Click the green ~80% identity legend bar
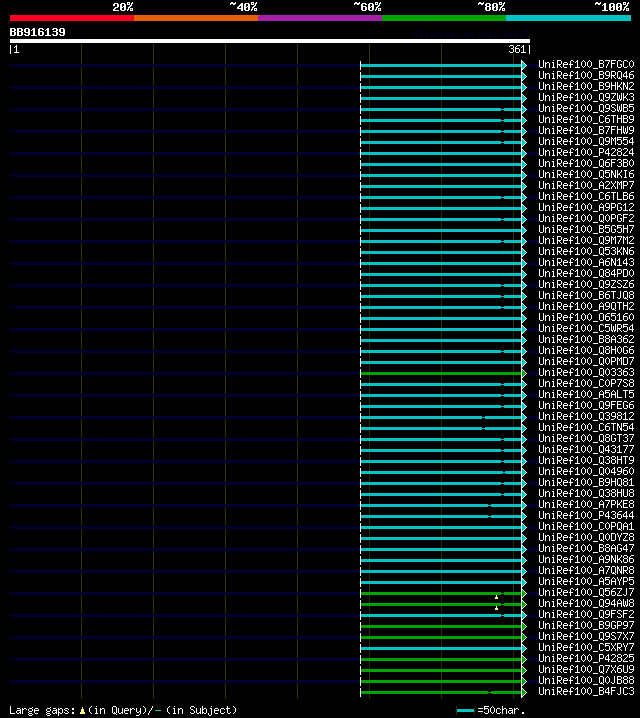Screen dimensions: 640x718 tap(444, 18)
